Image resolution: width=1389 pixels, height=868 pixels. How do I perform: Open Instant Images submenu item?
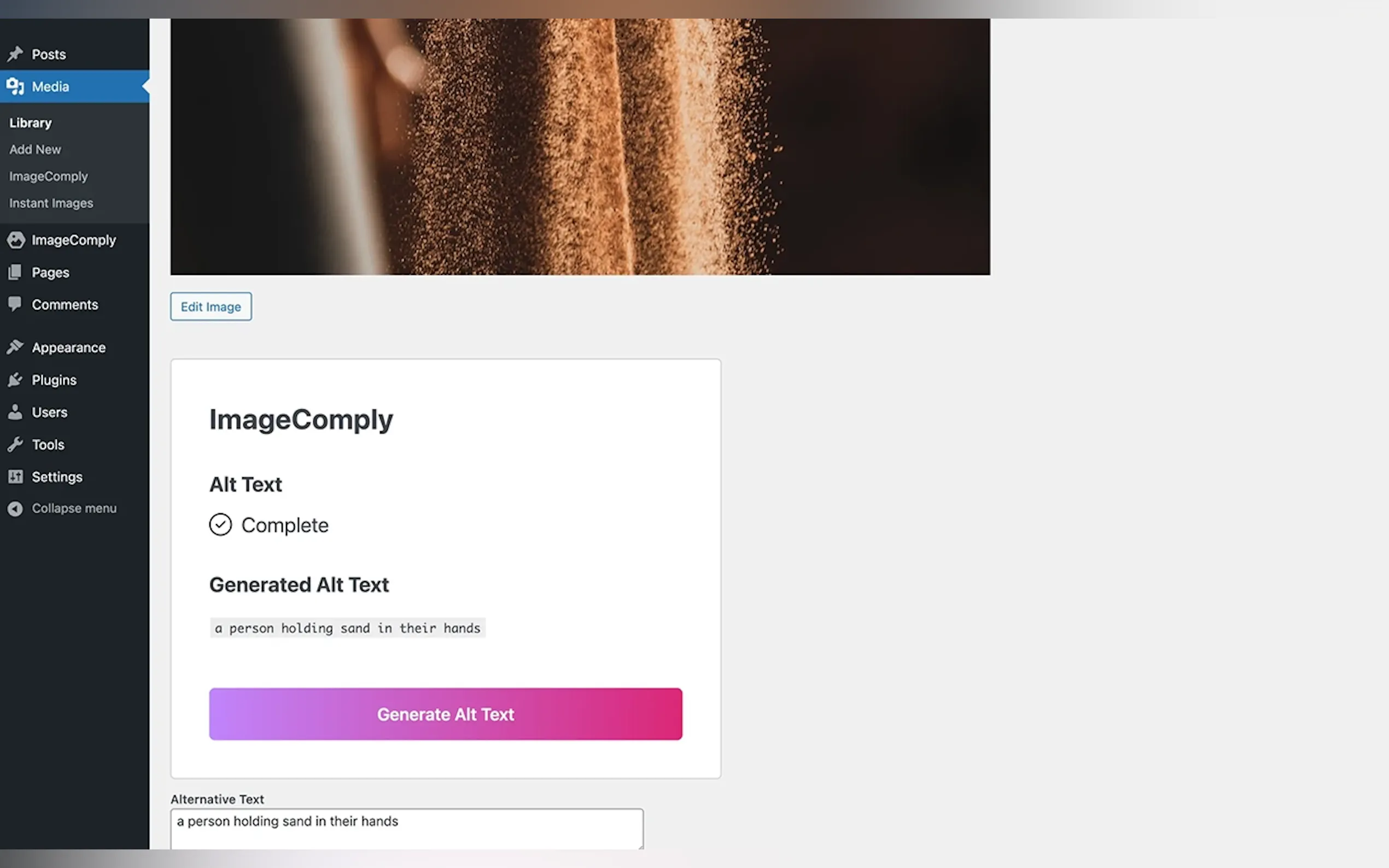pyautogui.click(x=51, y=203)
